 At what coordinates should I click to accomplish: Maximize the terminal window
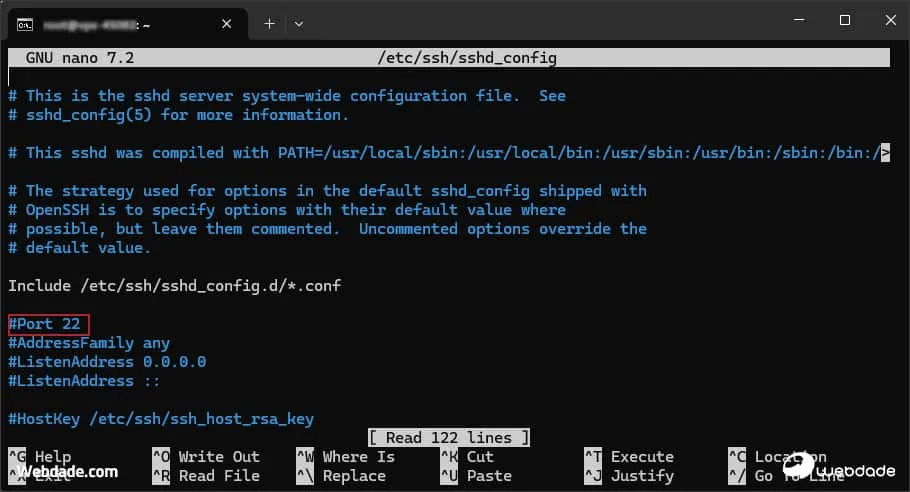(845, 20)
